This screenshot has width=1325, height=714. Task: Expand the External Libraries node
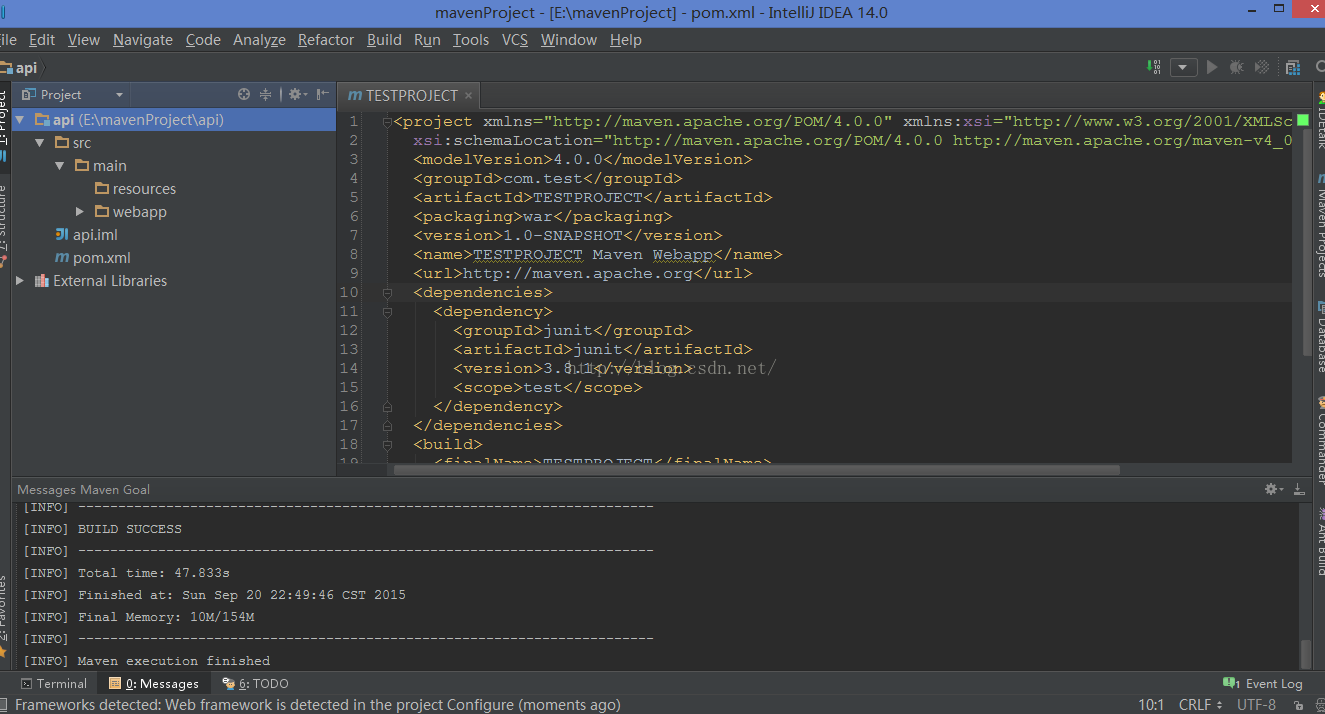pos(20,280)
